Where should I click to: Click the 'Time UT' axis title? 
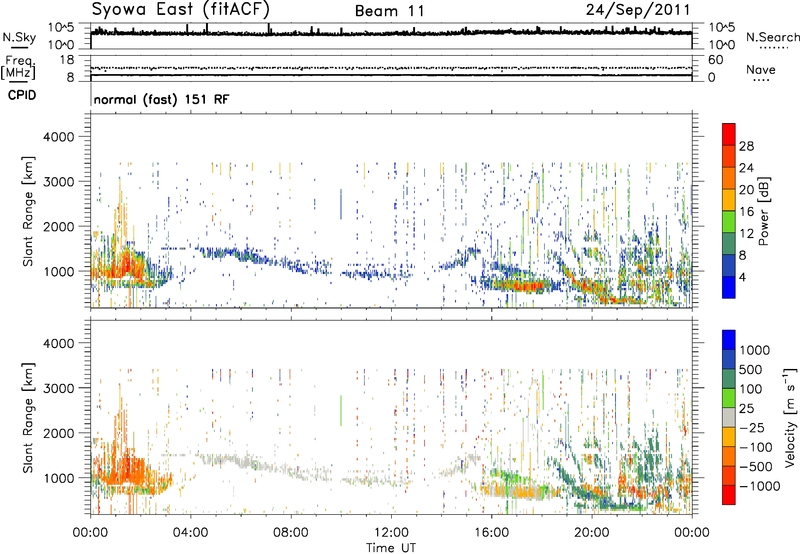pyautogui.click(x=391, y=548)
